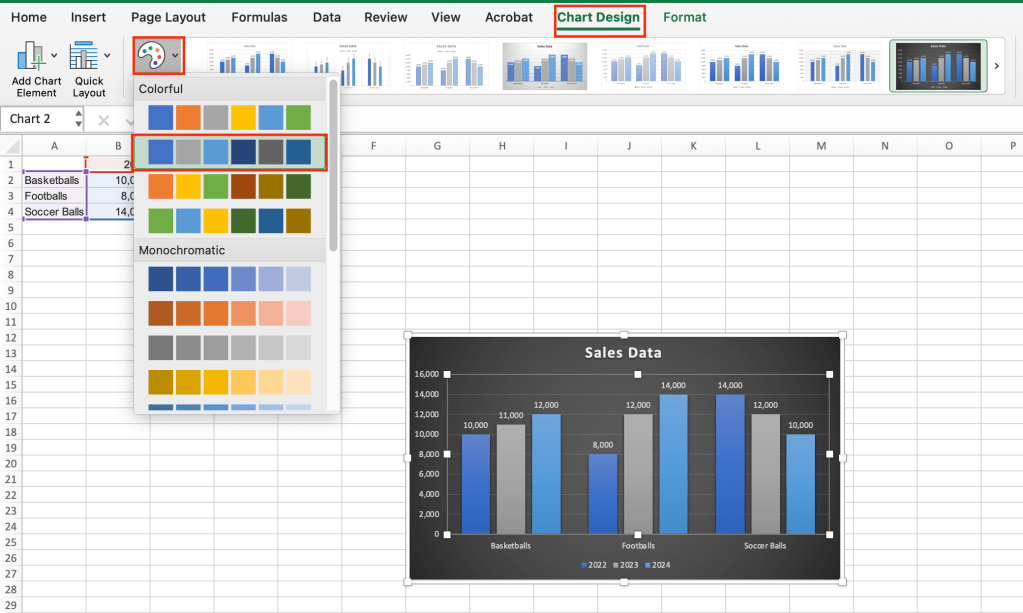This screenshot has height=613, width=1023.
Task: Click the Name Box showing Chart 2
Action: click(37, 119)
